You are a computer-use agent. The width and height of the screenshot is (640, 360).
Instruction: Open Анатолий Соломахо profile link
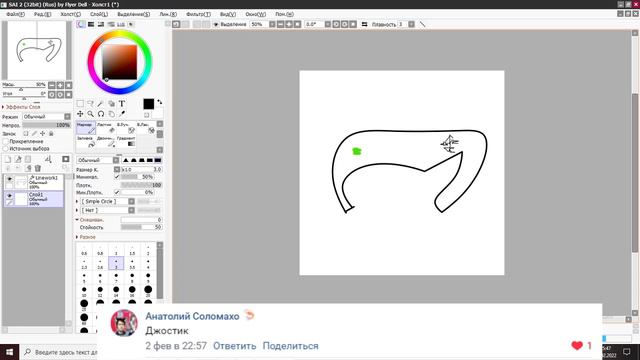pos(192,316)
